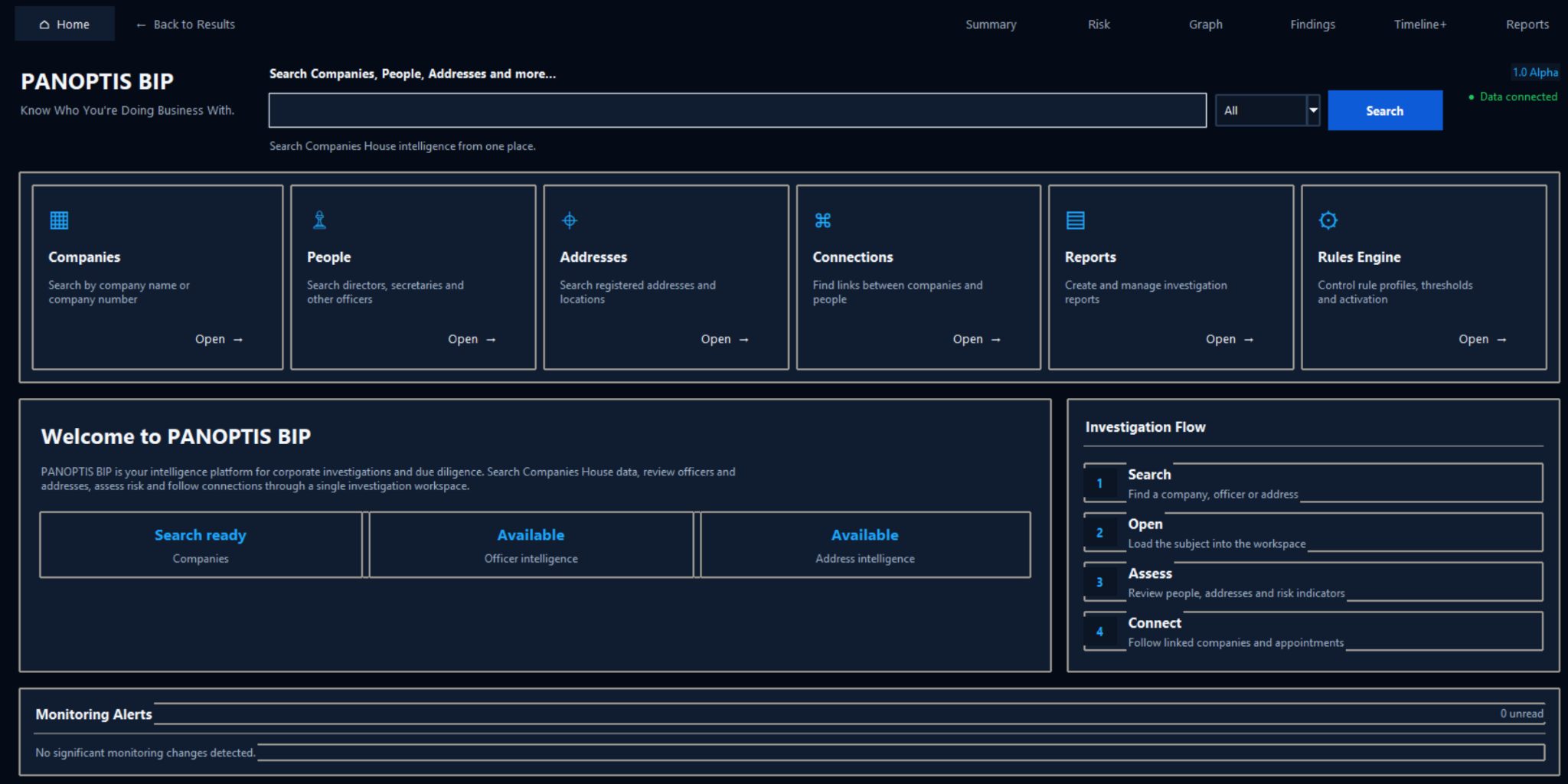The height and width of the screenshot is (784, 1568).
Task: Click the green Data connected status dot
Action: point(1472,97)
